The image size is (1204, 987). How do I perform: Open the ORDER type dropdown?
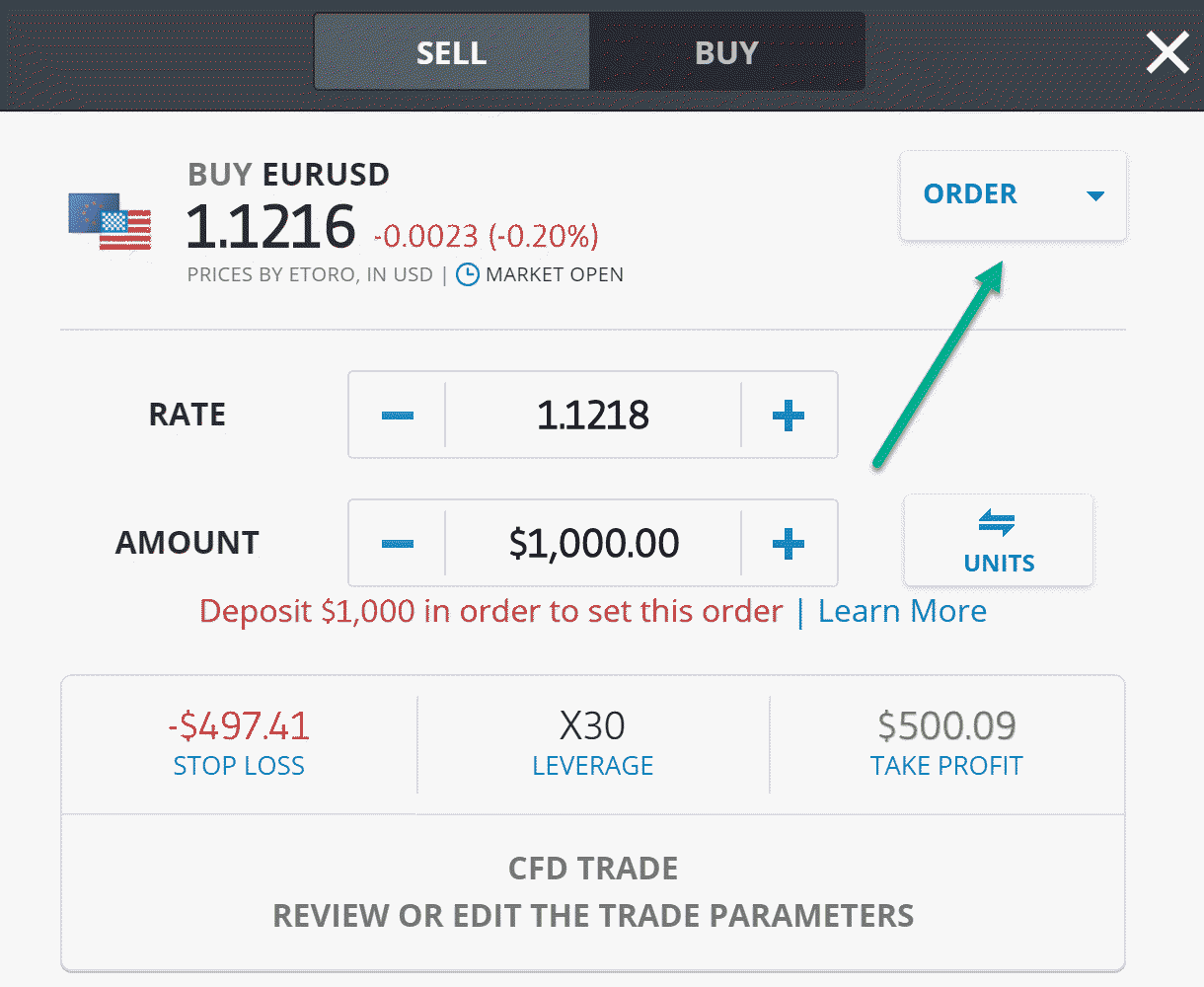(1013, 194)
